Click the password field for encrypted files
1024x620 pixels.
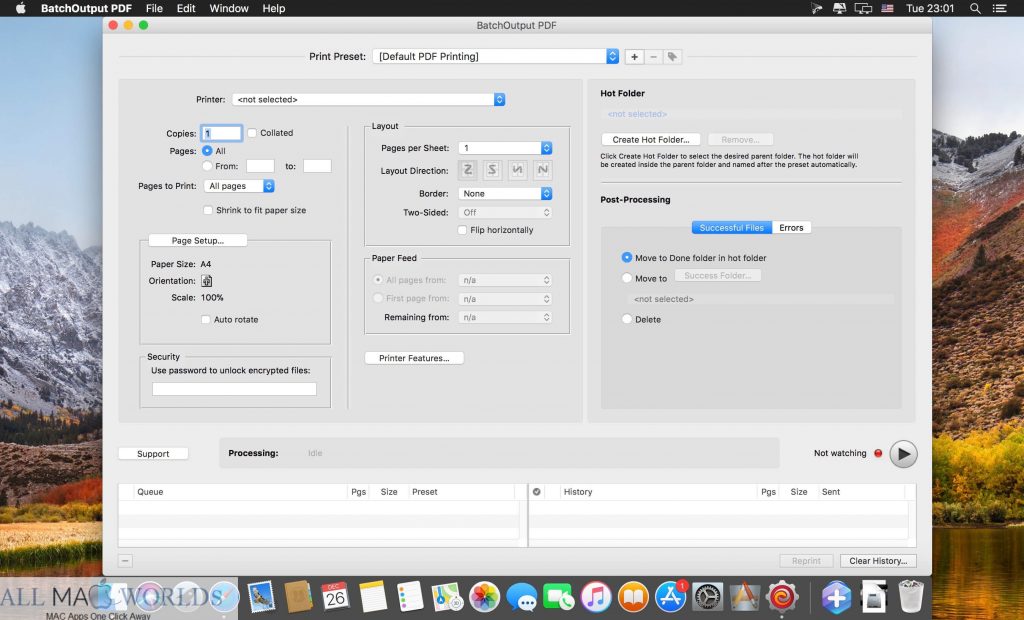click(x=234, y=389)
